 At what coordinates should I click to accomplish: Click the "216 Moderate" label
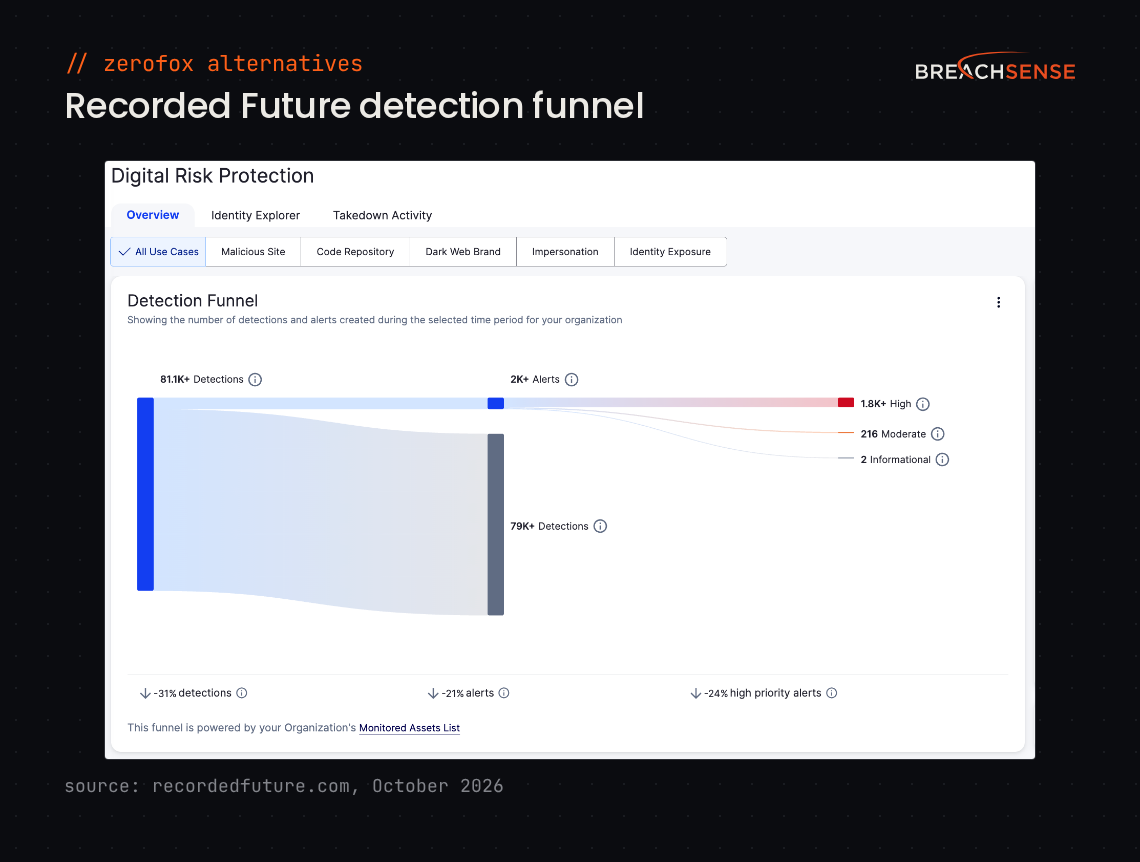tap(893, 434)
